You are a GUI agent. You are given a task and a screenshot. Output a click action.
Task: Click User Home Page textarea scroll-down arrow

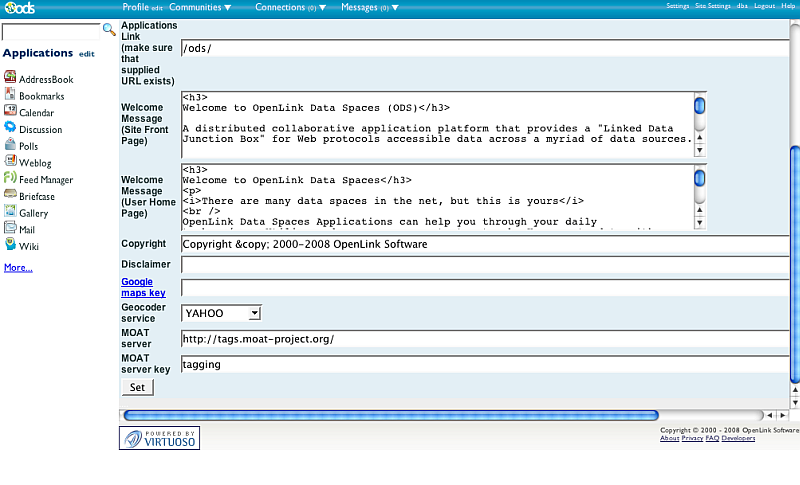tap(700, 223)
